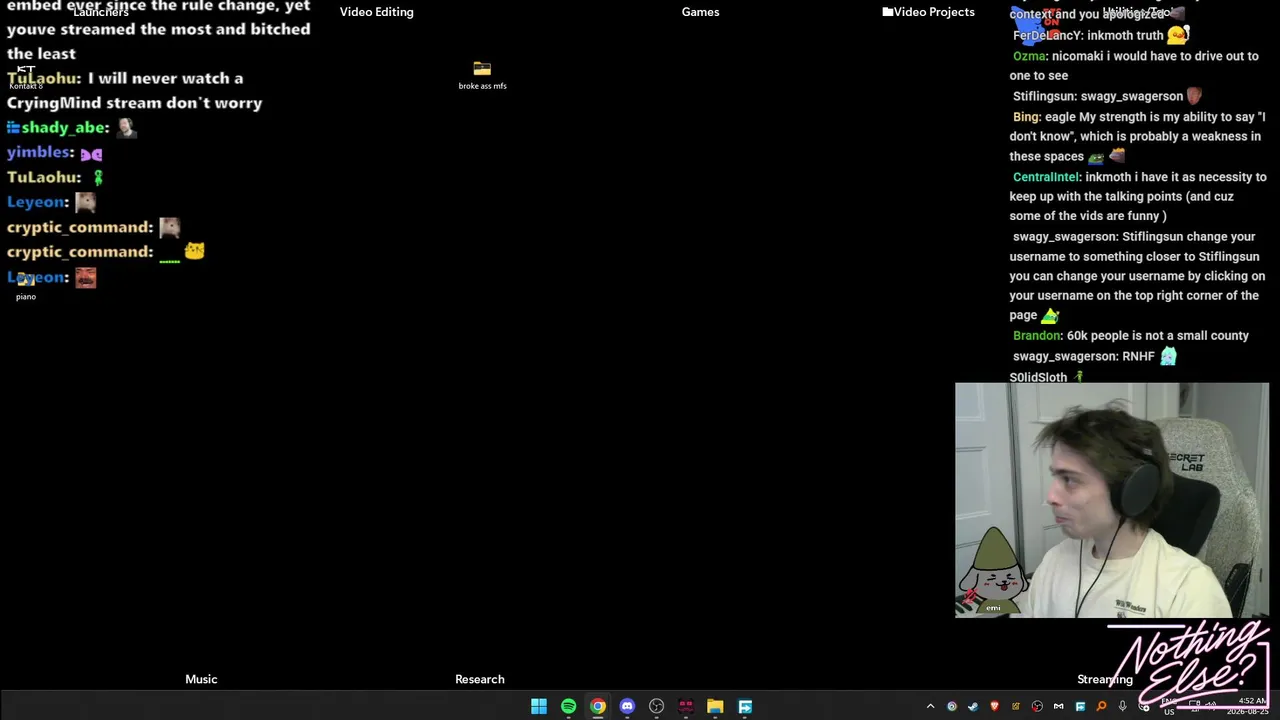Open the Windows Start menu
Screen dimensions: 1280x720
coord(539,706)
